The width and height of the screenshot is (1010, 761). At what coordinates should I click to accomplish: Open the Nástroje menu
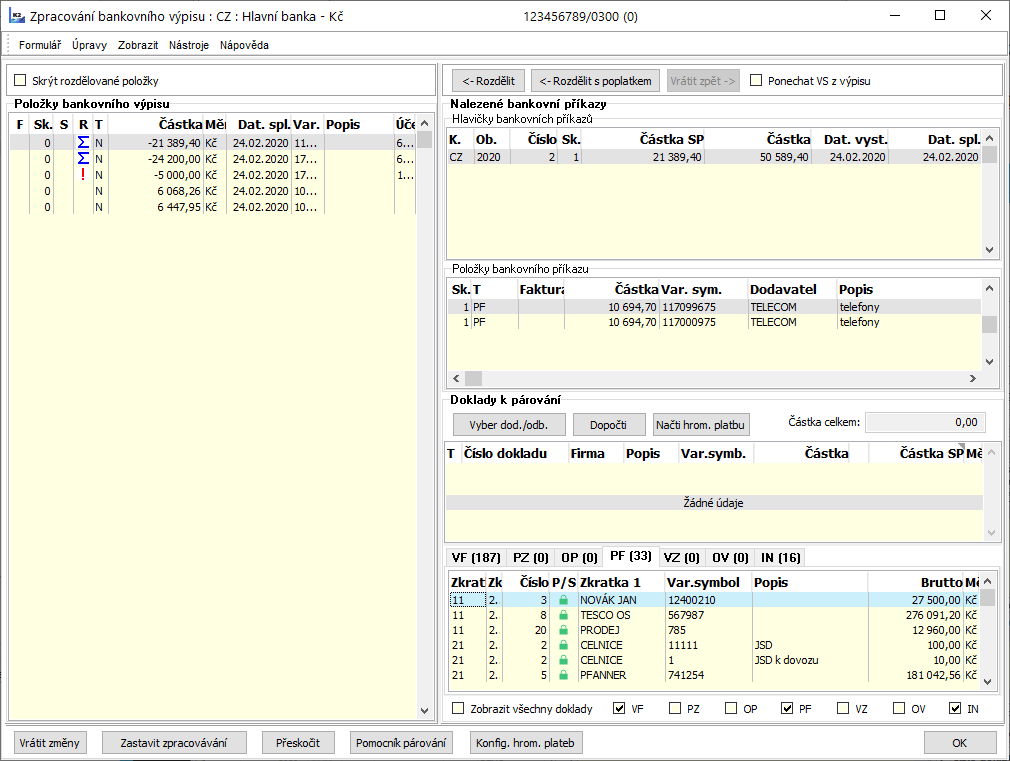(x=189, y=45)
